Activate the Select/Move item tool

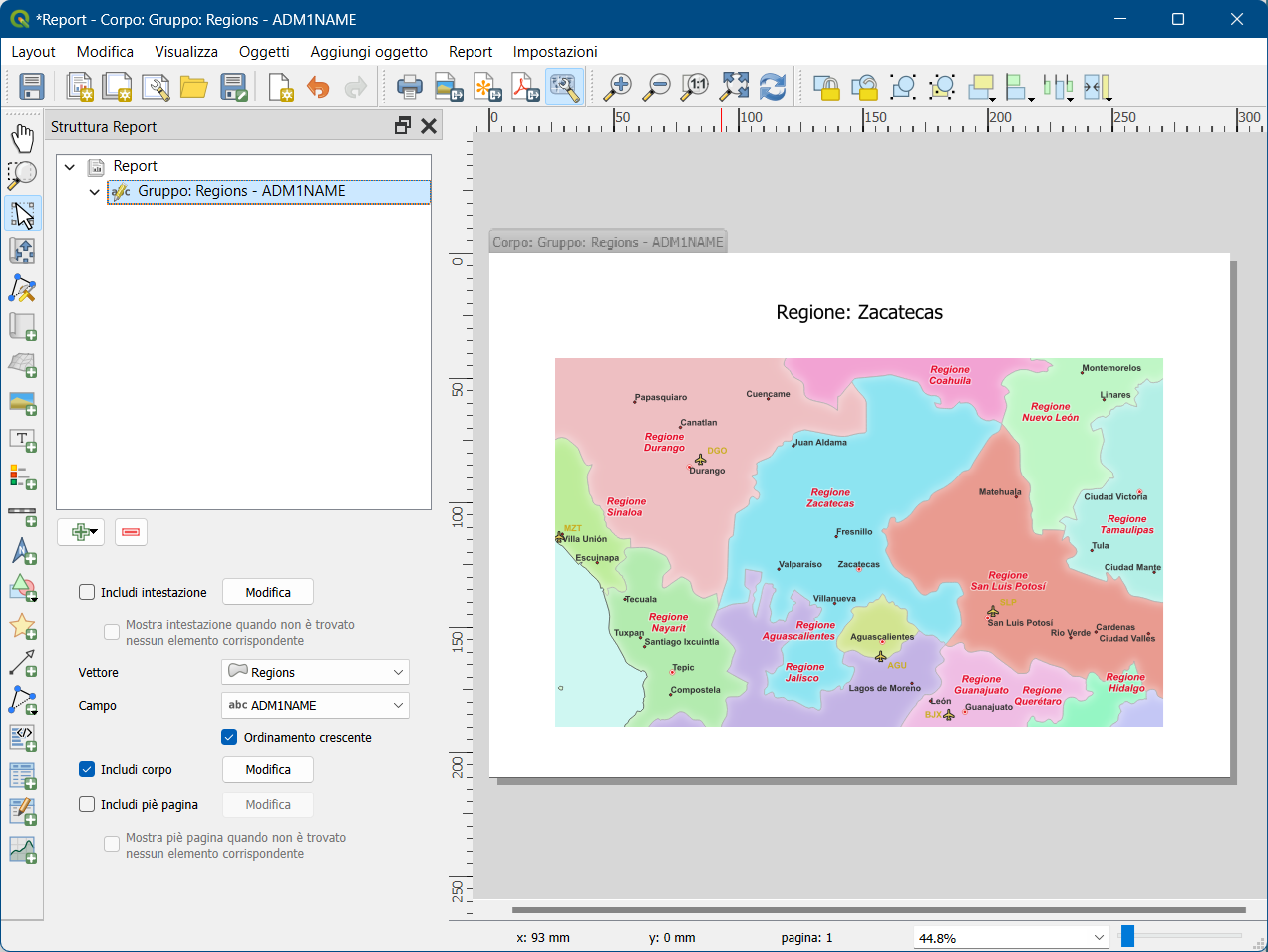tap(22, 213)
